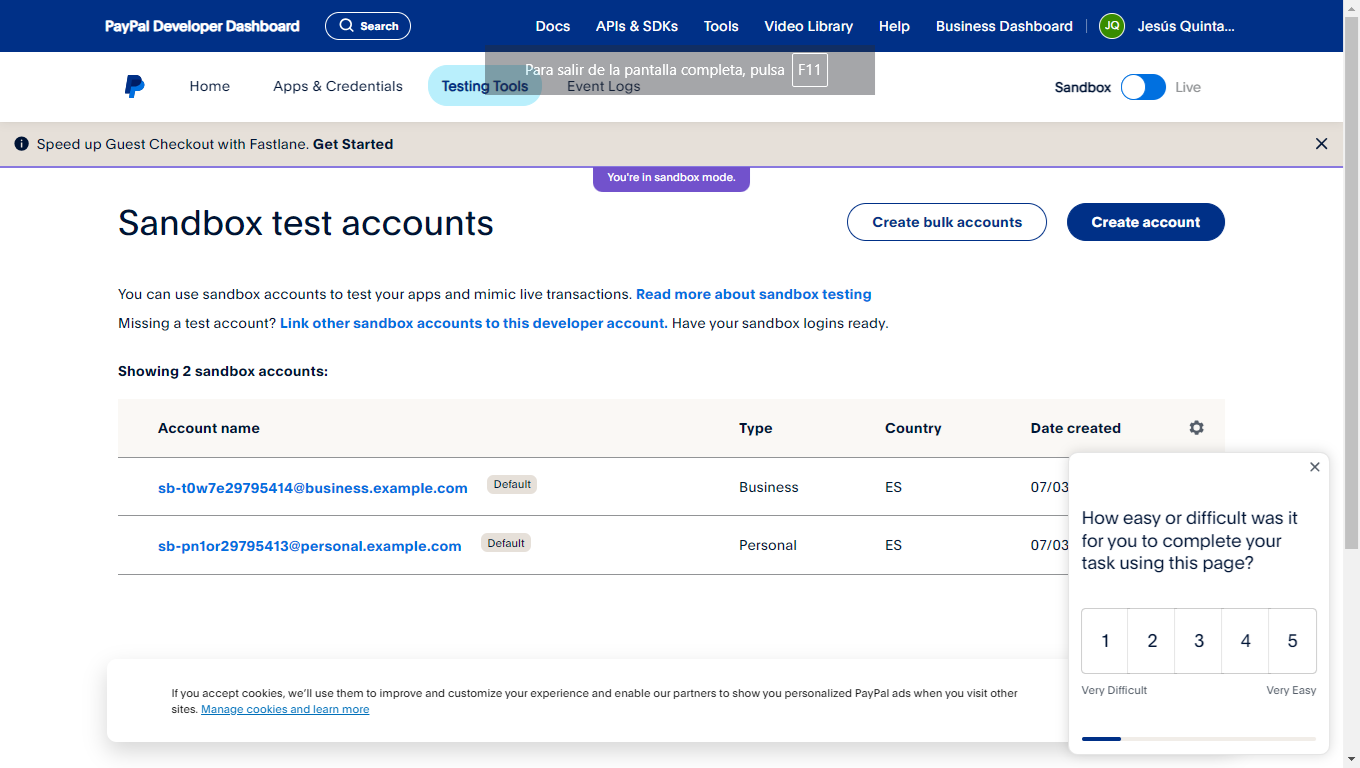Screen dimensions: 1360x768
Task: Rate the page 5 Very Easy
Action: 1293,641
